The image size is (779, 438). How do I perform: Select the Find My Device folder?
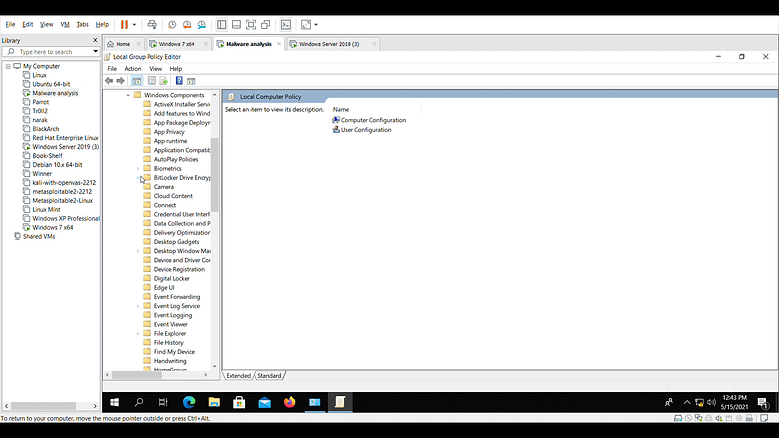click(174, 352)
